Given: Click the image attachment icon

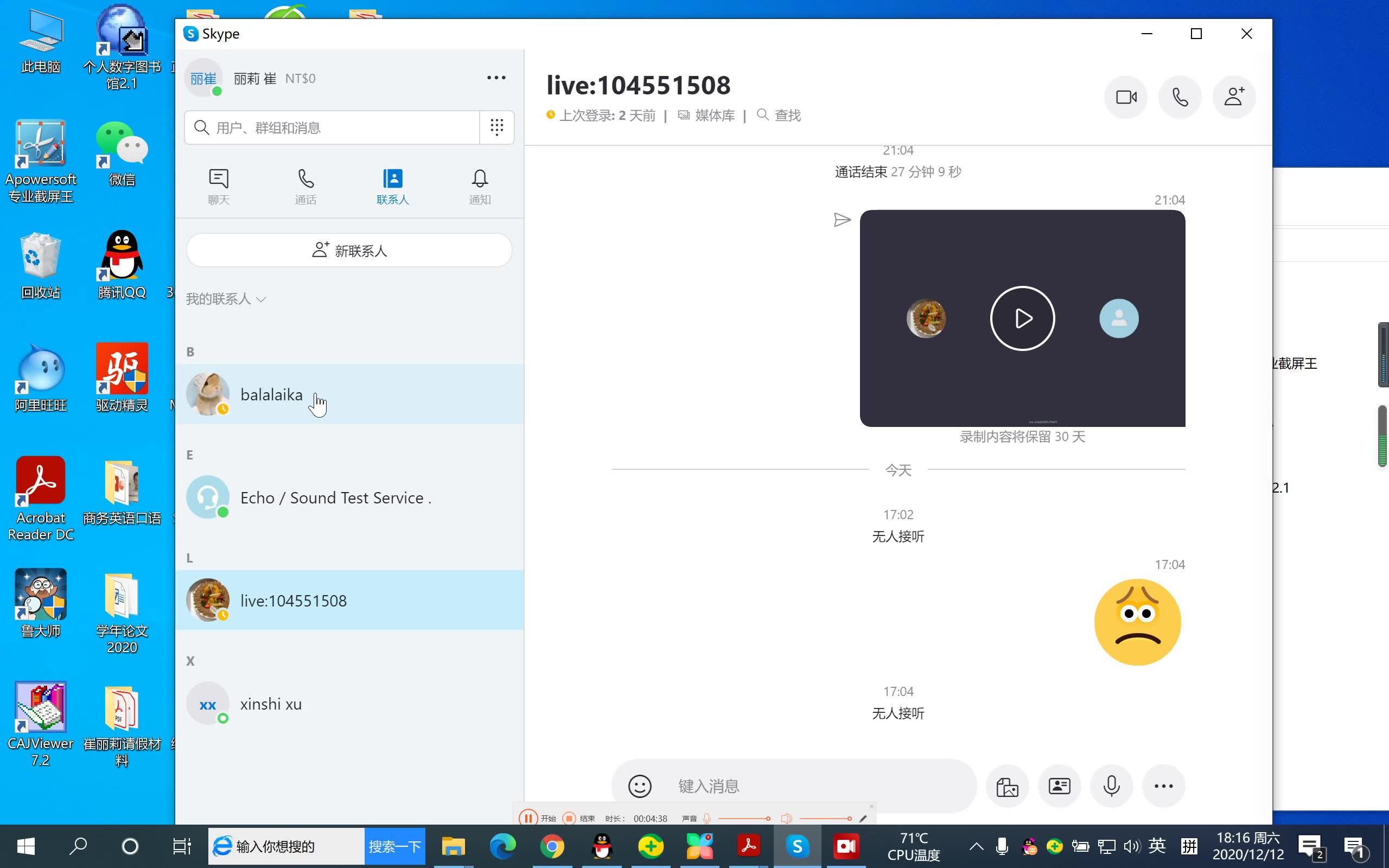Looking at the screenshot, I should [x=1006, y=785].
